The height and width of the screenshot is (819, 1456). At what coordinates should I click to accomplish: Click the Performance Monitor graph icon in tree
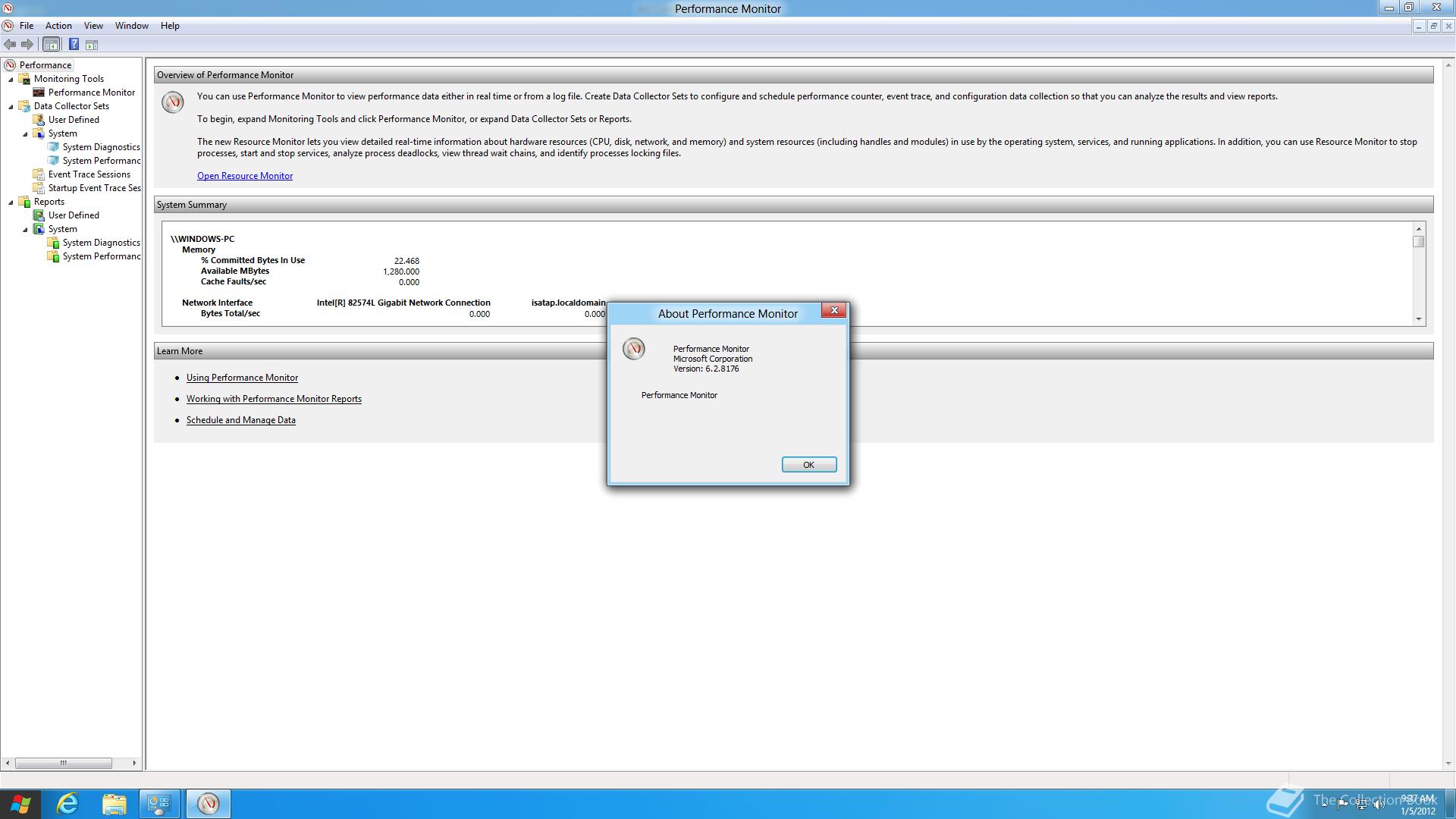coord(39,93)
